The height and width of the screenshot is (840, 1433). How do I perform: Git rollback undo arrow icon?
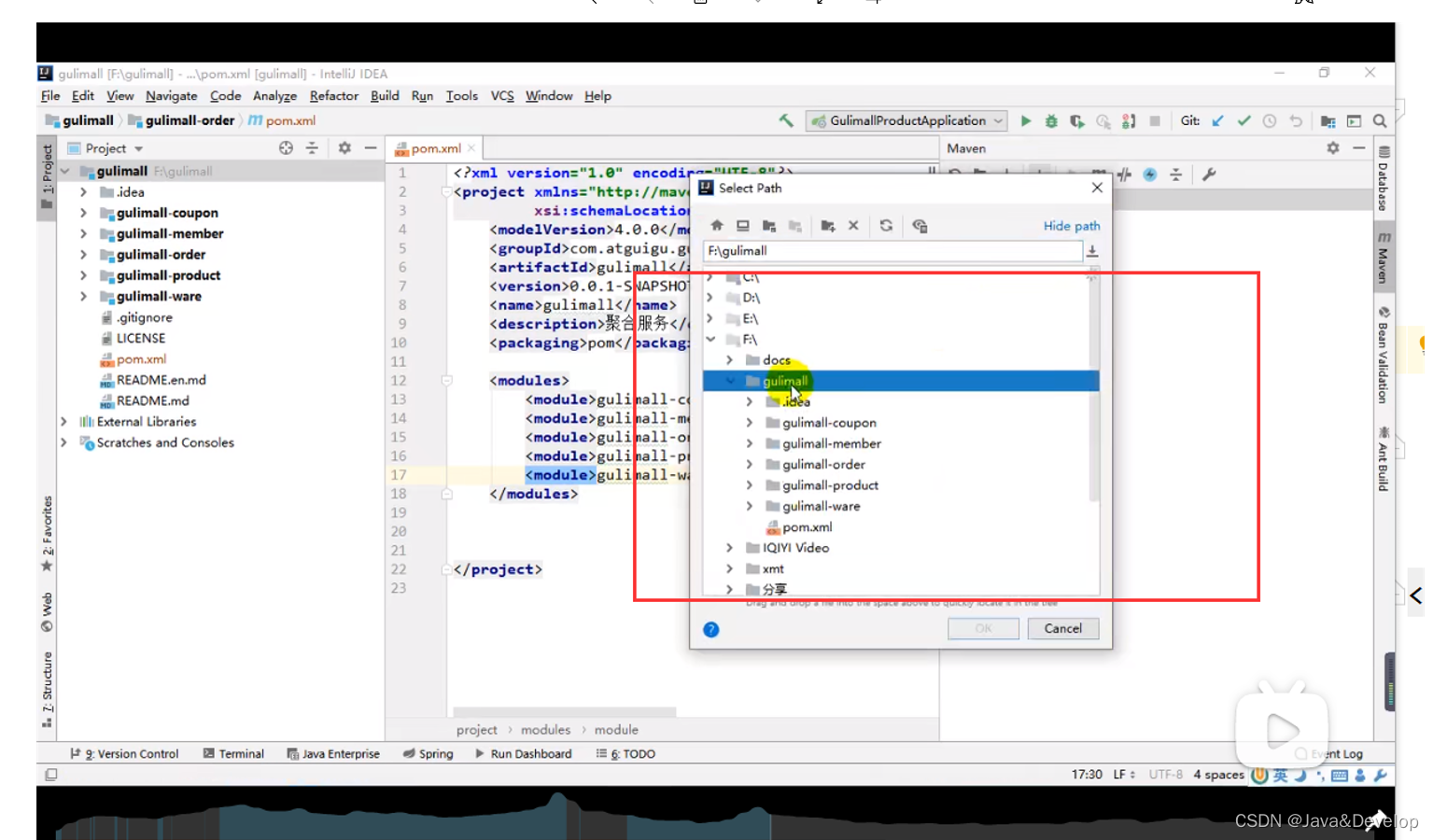[x=1296, y=120]
